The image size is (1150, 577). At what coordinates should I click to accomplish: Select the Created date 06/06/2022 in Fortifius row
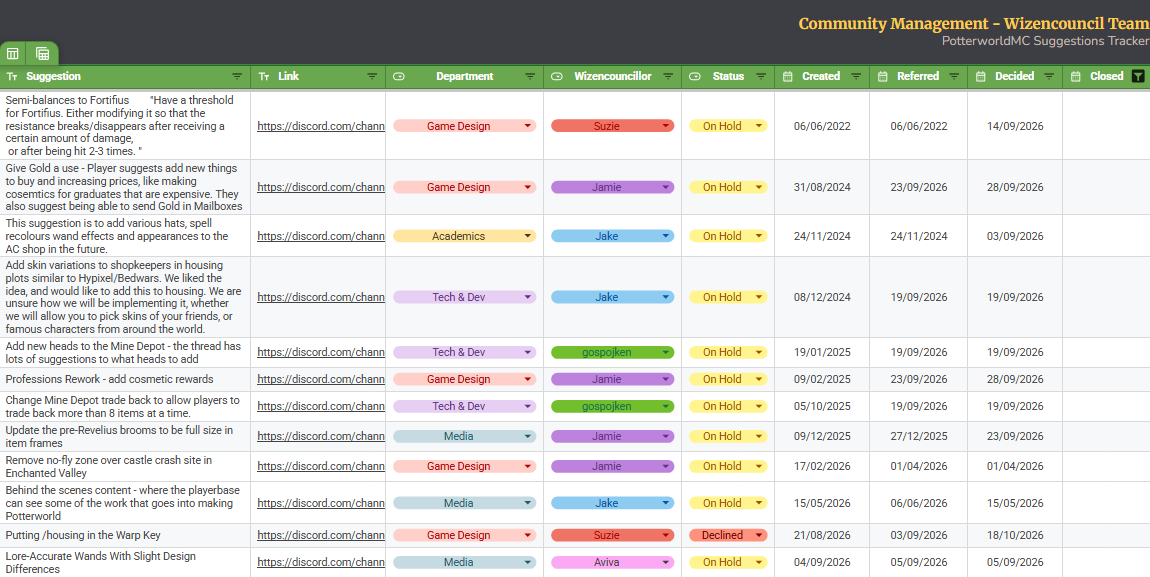pos(822,126)
